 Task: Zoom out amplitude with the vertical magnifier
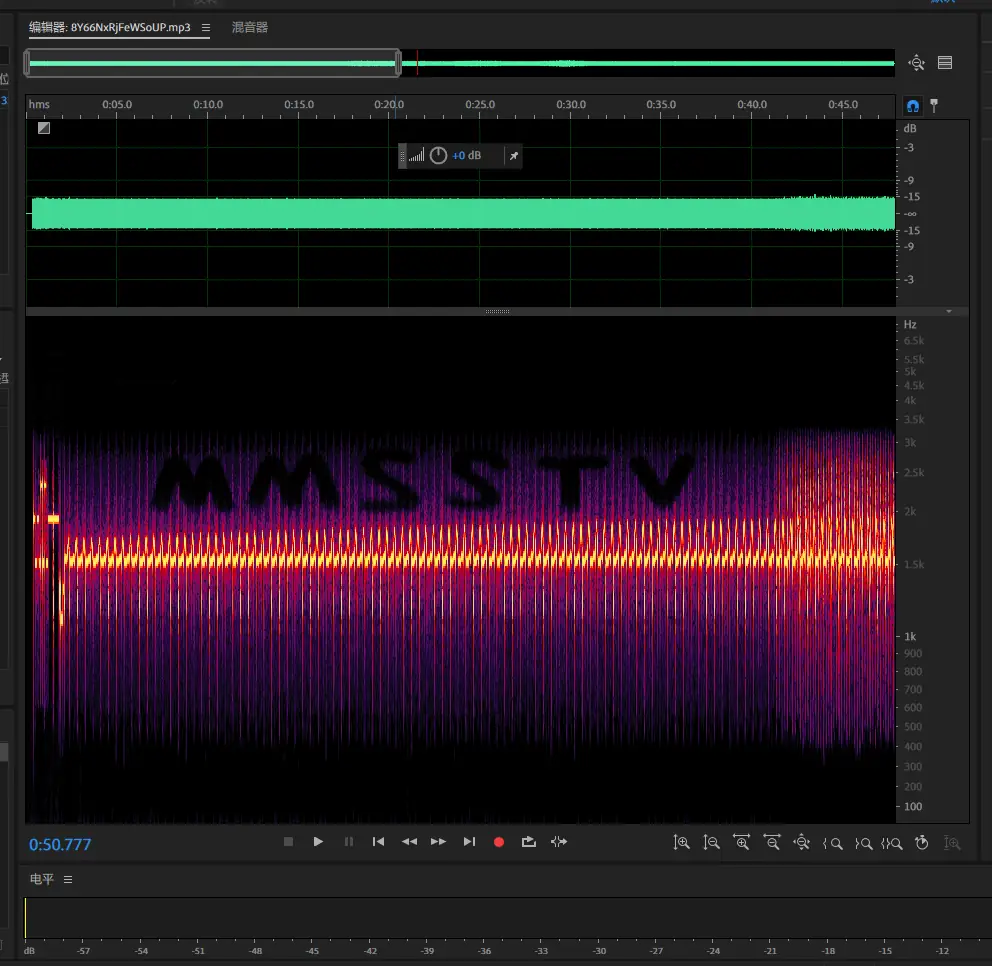(712, 843)
